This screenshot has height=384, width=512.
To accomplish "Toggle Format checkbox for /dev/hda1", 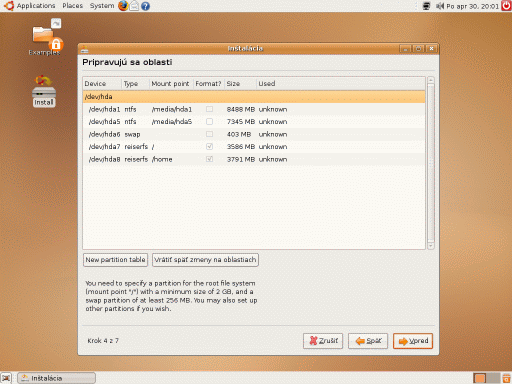I will tap(209, 109).
